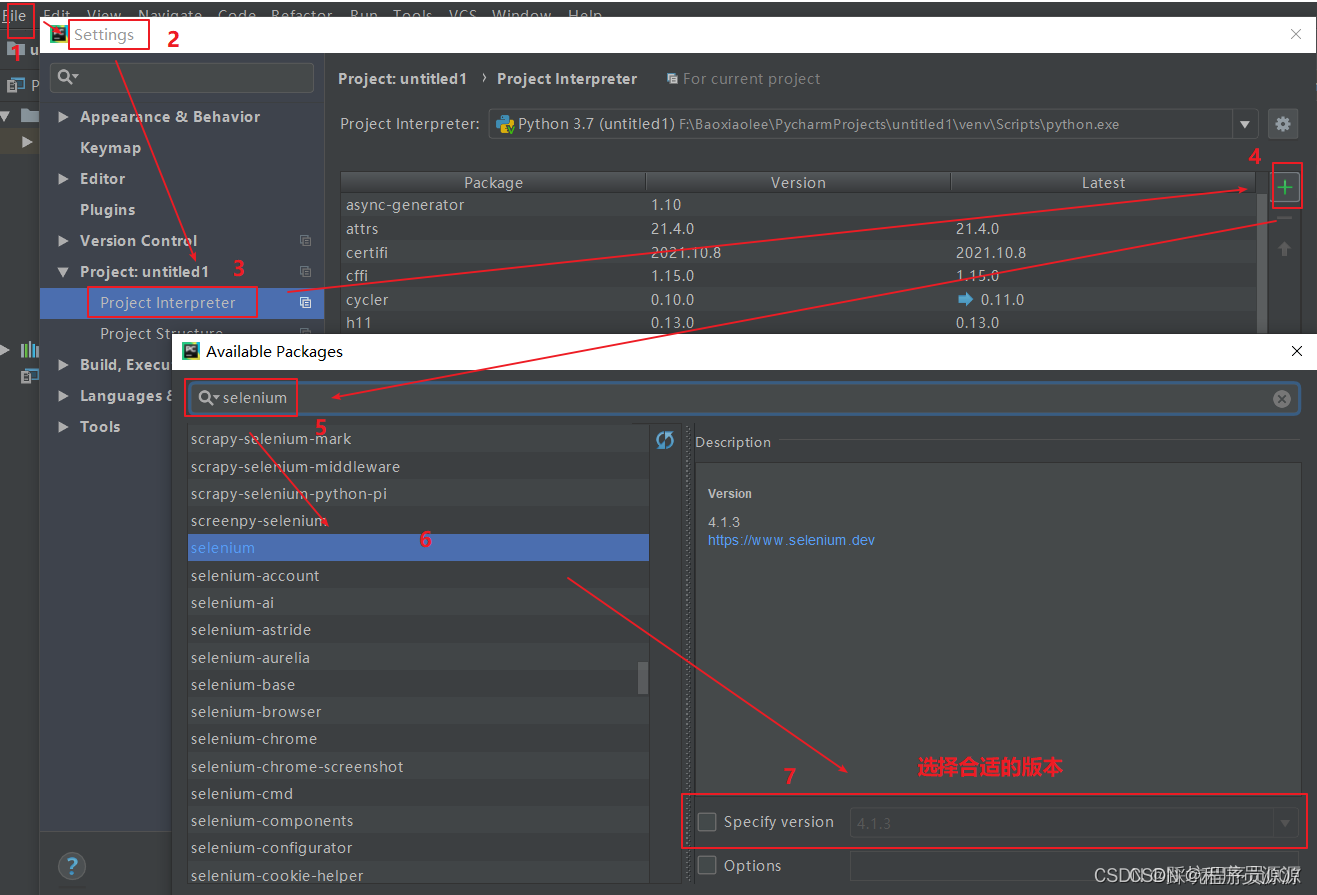
Task: Click the green plus install package button
Action: click(1285, 186)
